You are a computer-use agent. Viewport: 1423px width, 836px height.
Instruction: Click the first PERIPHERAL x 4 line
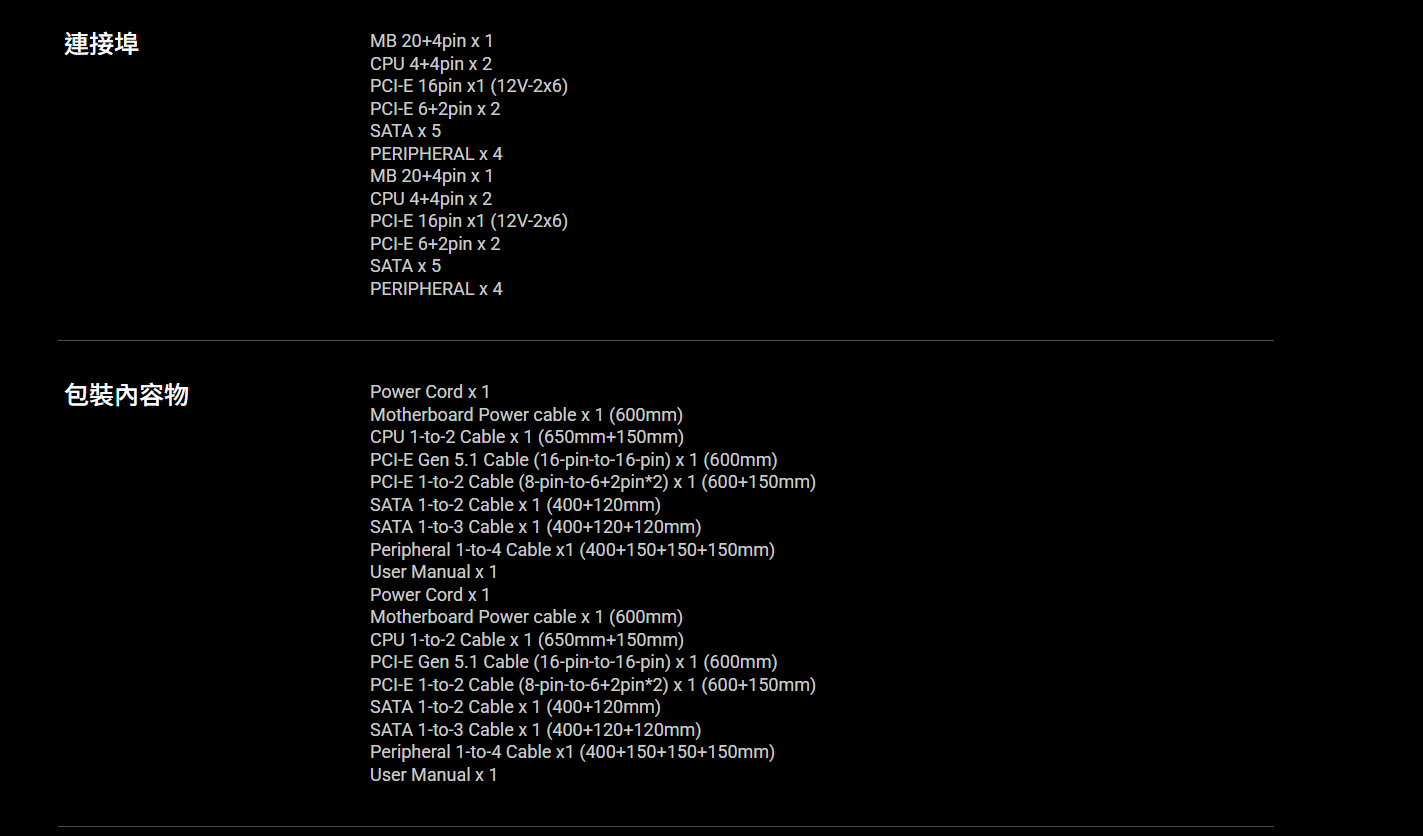pos(436,154)
